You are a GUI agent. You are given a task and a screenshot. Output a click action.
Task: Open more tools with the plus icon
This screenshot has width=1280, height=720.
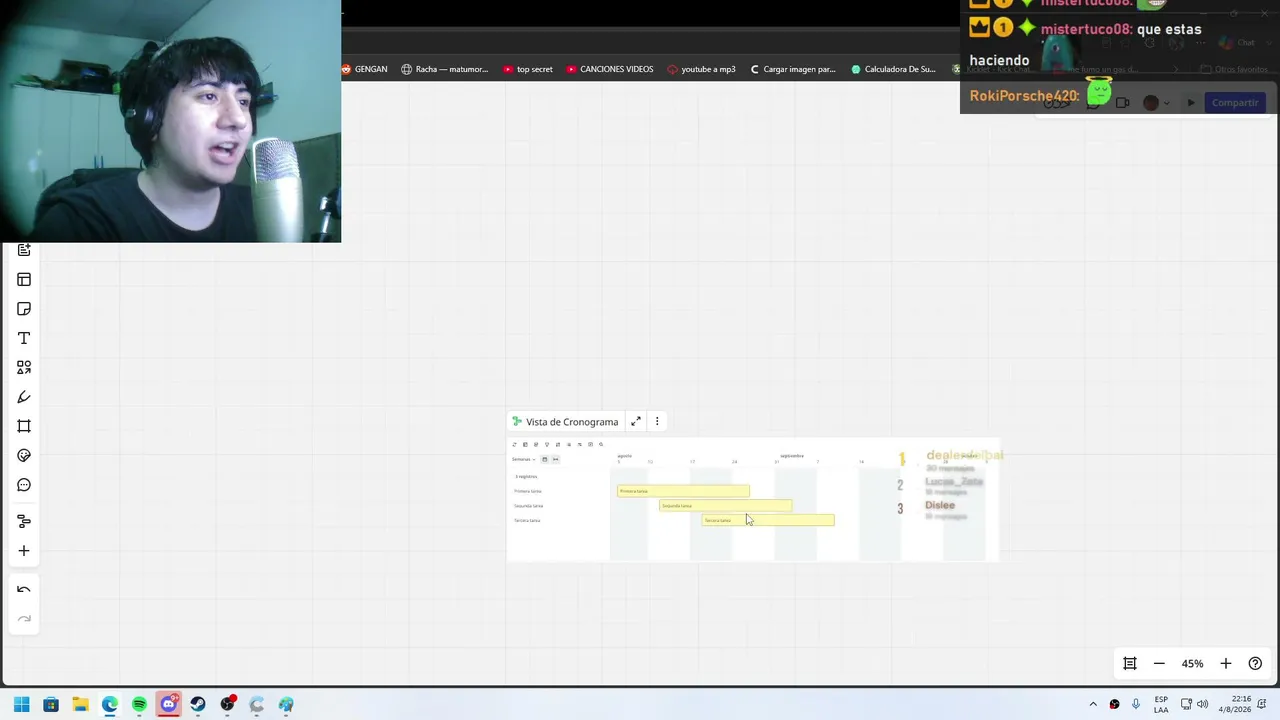click(x=24, y=551)
